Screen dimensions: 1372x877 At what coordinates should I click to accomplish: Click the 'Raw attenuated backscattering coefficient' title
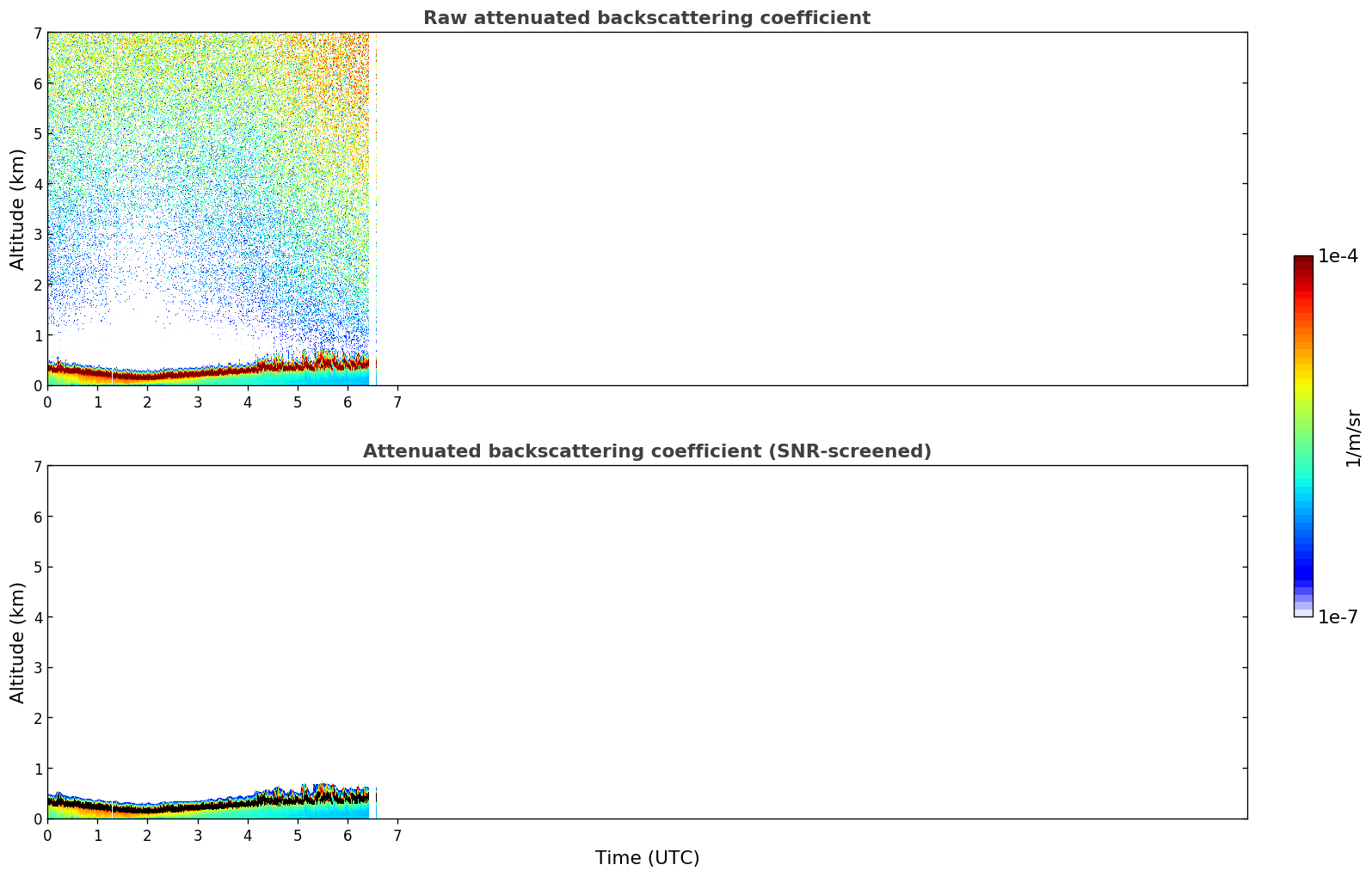[x=646, y=18]
